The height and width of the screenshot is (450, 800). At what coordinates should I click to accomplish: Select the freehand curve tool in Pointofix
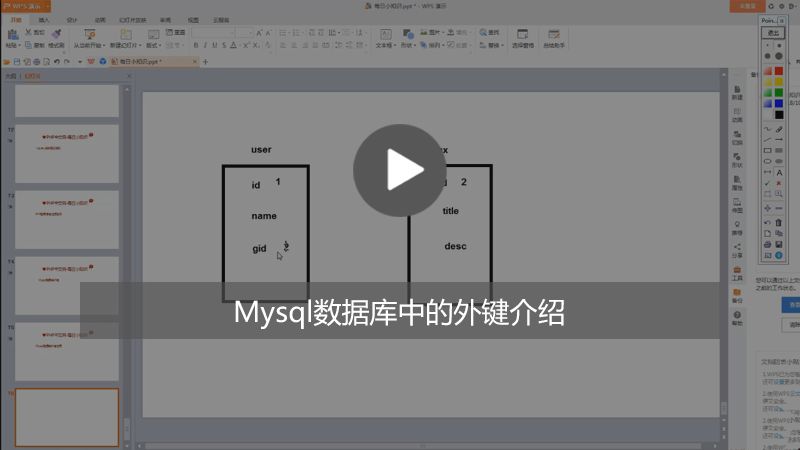[767, 129]
